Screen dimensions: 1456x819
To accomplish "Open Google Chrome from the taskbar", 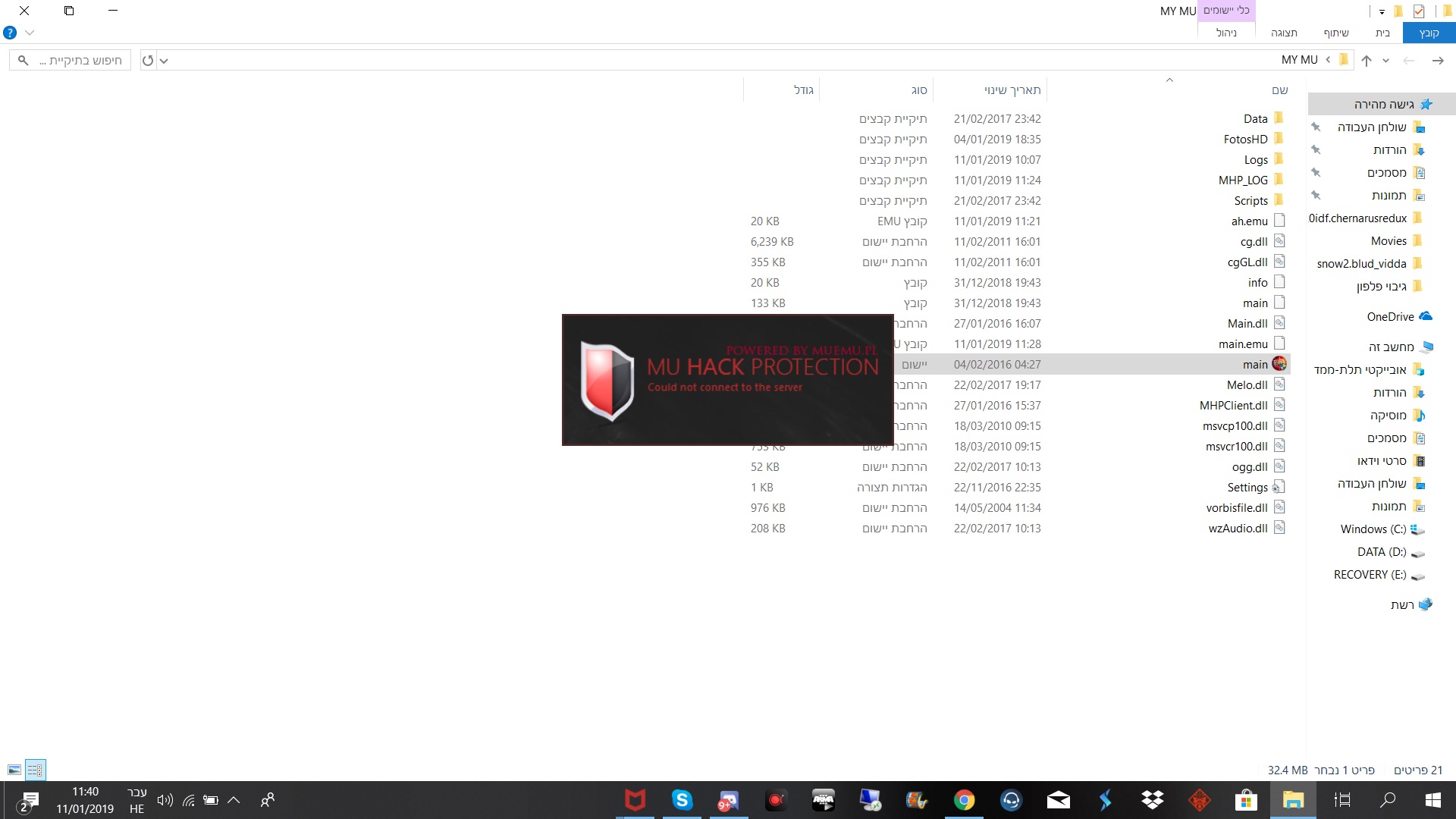I will click(x=964, y=800).
